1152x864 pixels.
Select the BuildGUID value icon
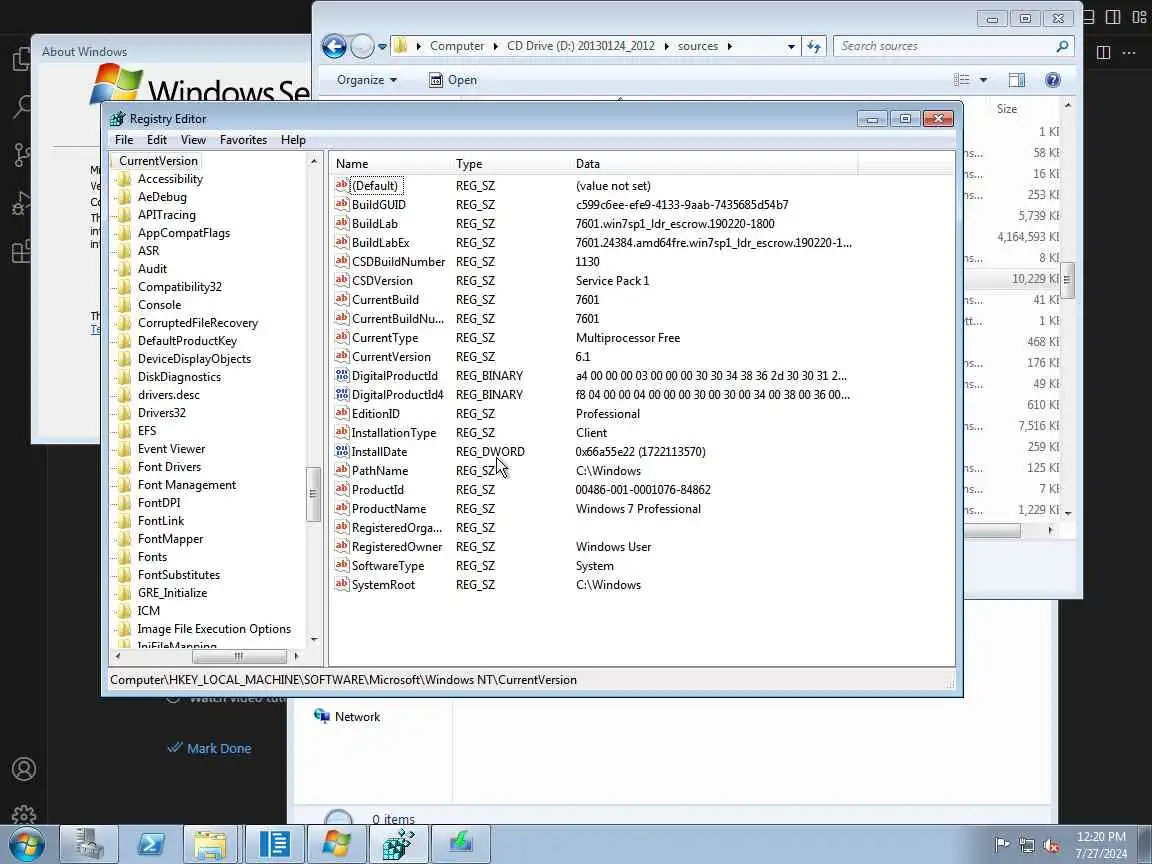[342, 204]
